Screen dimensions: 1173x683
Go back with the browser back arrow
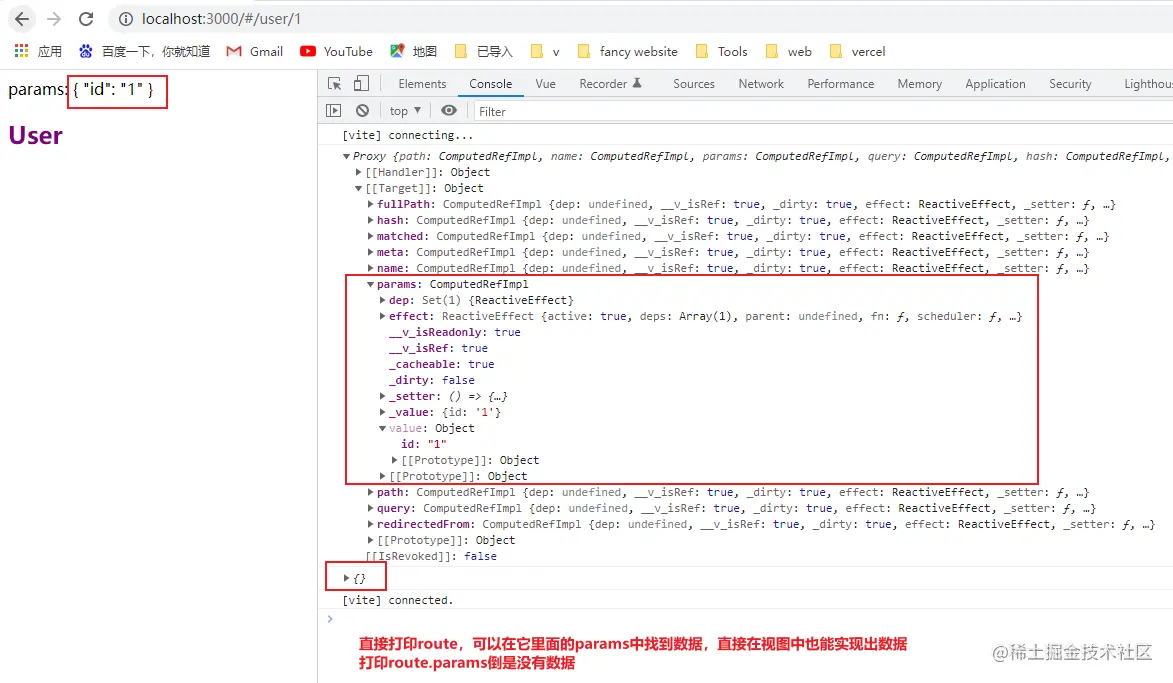point(22,19)
